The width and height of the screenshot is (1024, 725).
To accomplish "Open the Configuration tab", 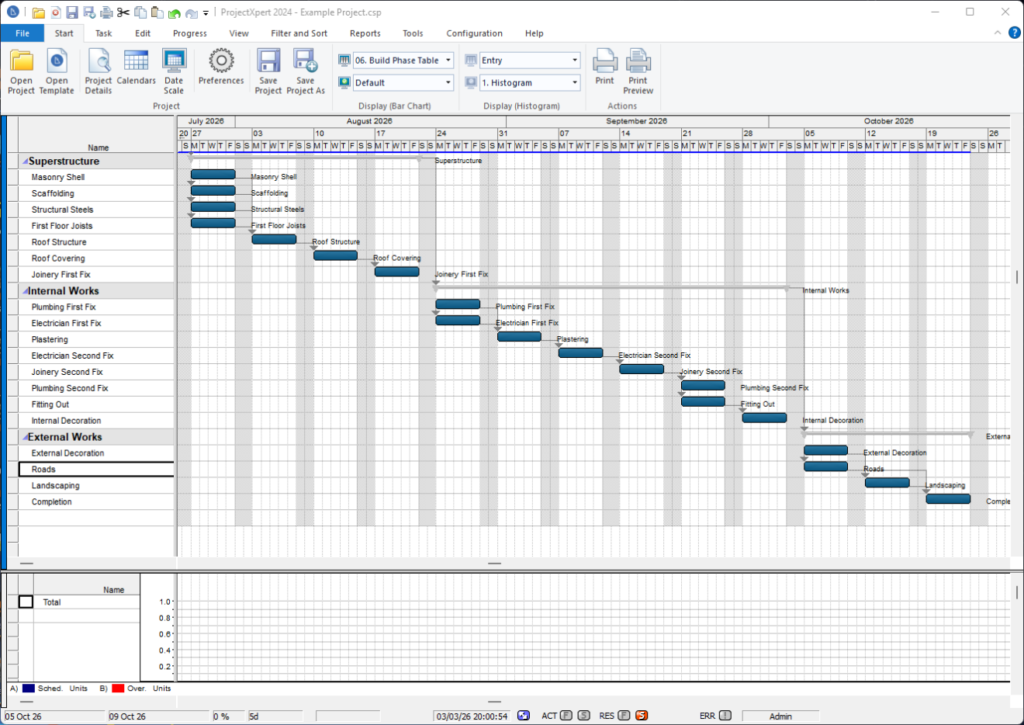I will [474, 33].
